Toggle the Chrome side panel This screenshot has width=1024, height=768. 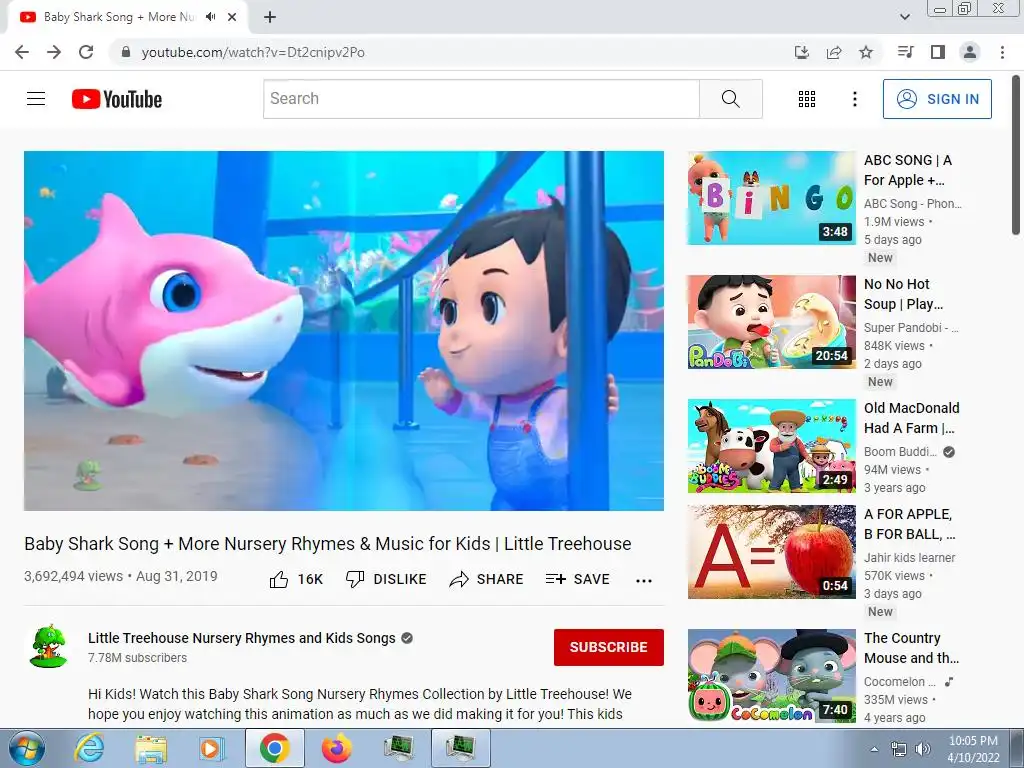tap(938, 52)
